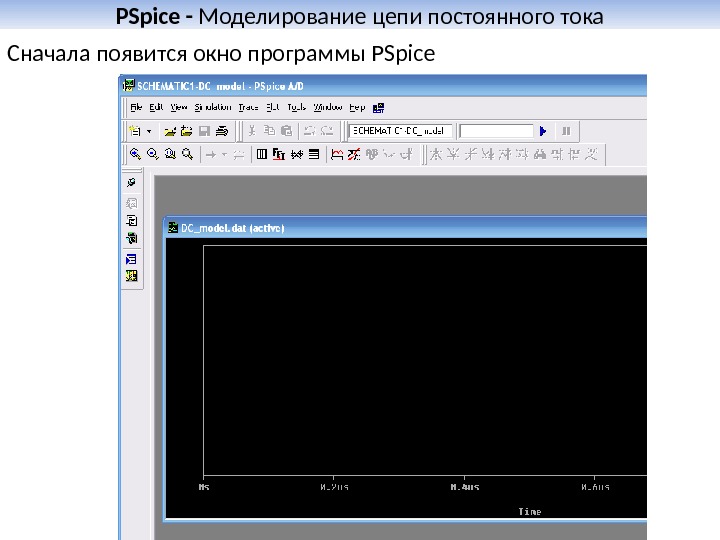
Task: Click the 0.4us X-axis label
Action: tap(465, 487)
